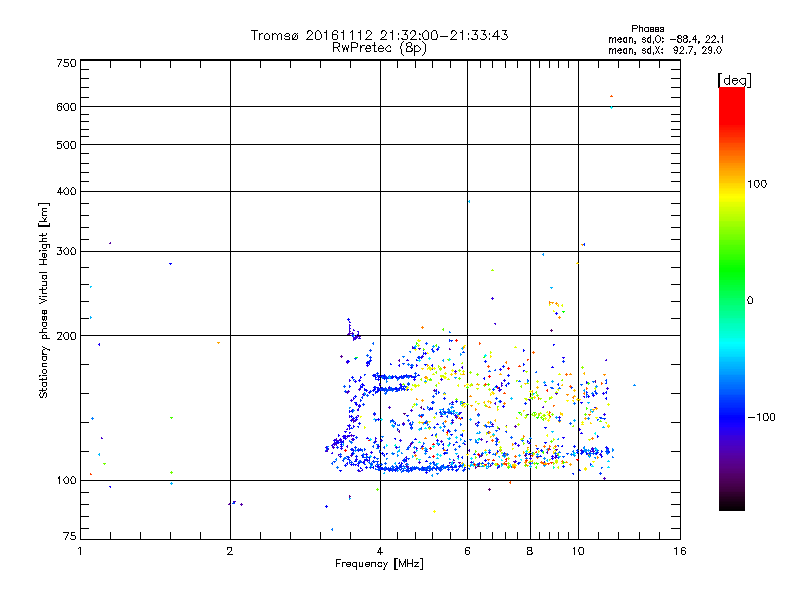
Task: Click the 'mean, sd,X: 92.7, 29.0' line
Action: (x=665, y=51)
